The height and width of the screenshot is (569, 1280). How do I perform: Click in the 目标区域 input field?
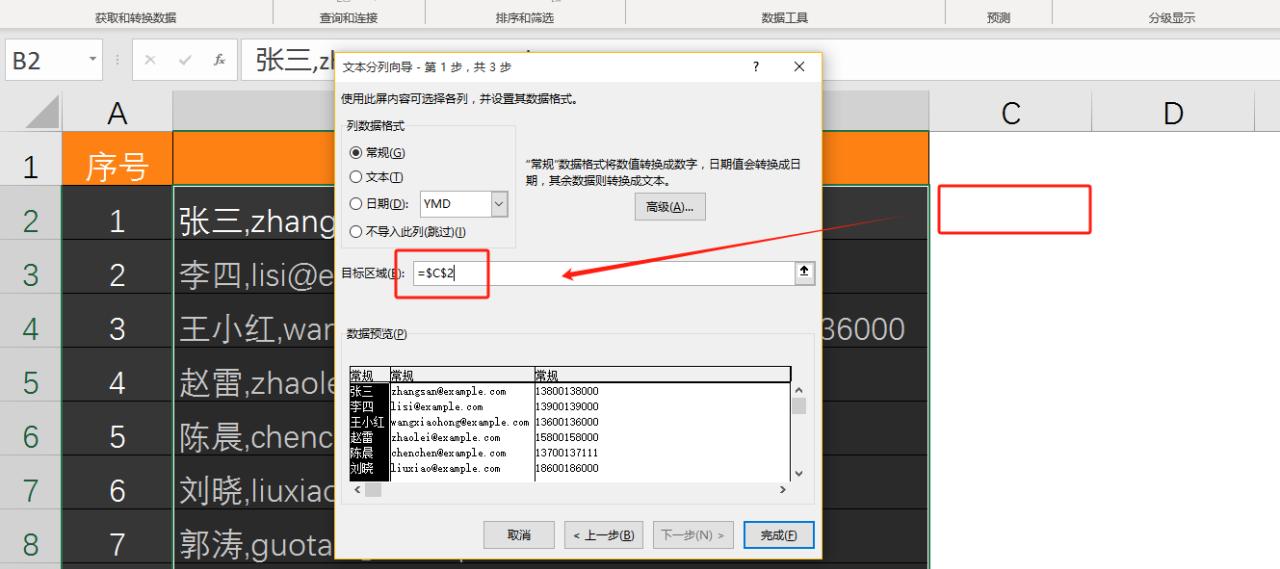pos(603,273)
